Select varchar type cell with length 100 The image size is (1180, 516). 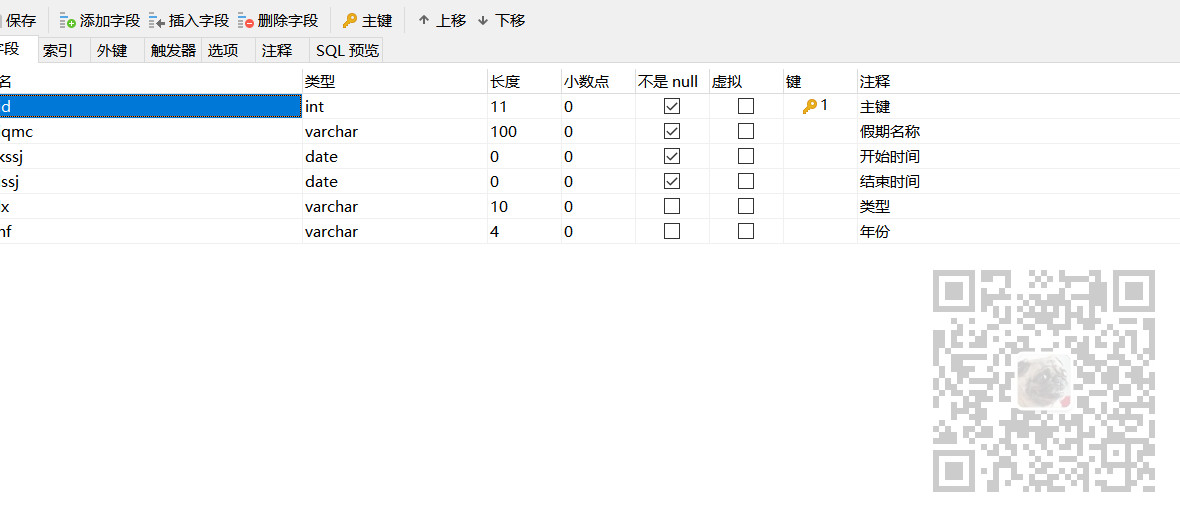[x=394, y=131]
